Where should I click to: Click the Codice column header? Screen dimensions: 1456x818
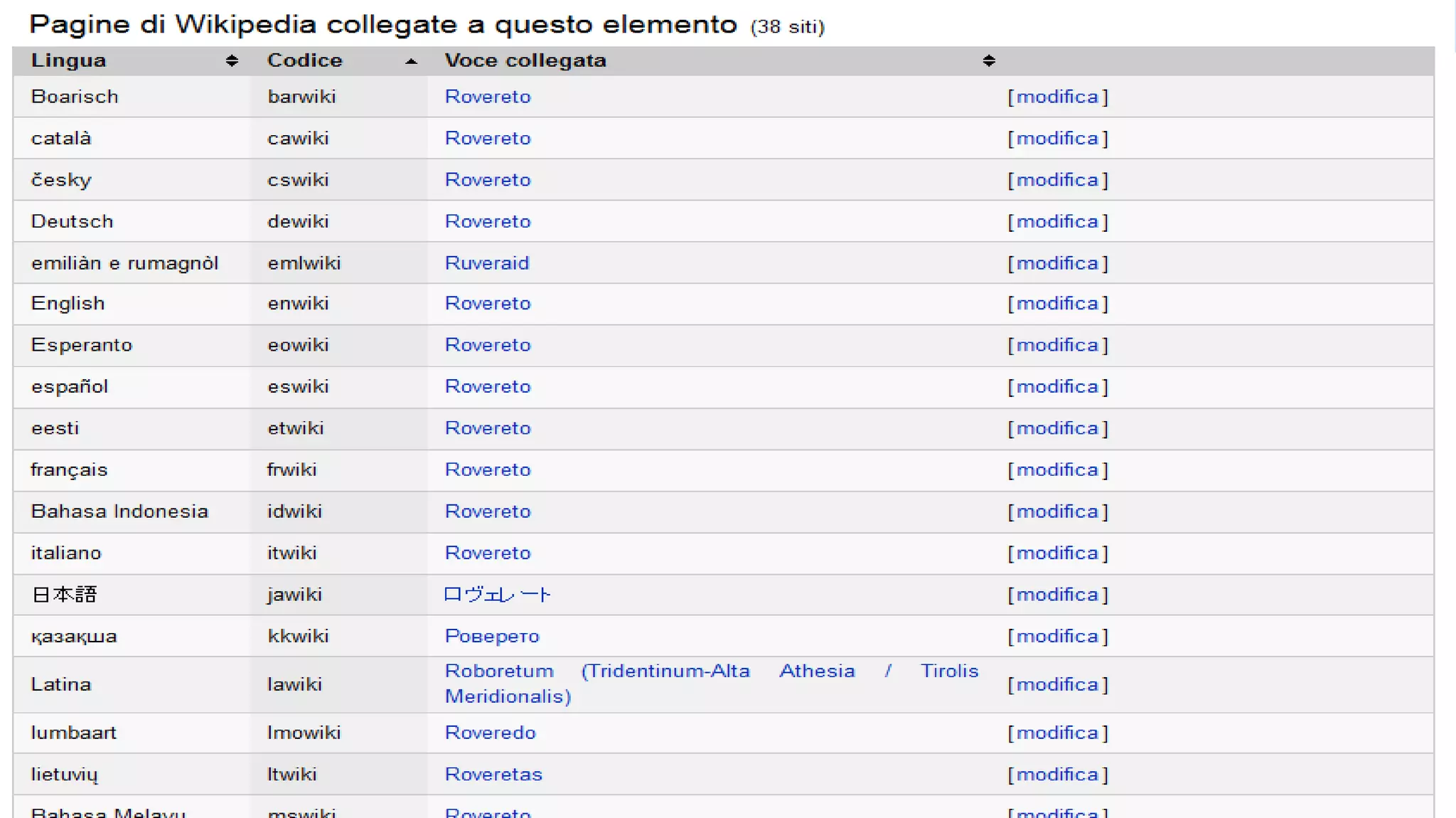point(304,60)
